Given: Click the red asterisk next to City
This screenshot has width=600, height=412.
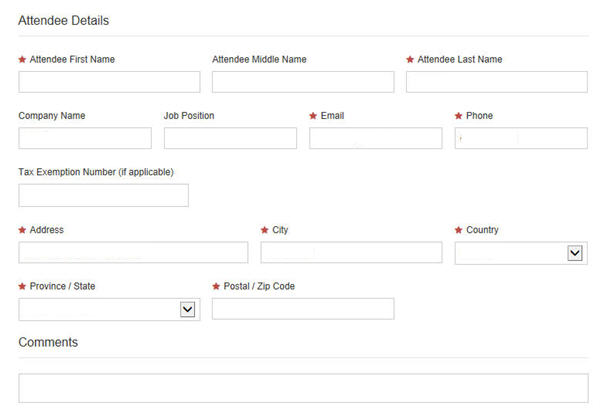Looking at the screenshot, I should (x=265, y=230).
